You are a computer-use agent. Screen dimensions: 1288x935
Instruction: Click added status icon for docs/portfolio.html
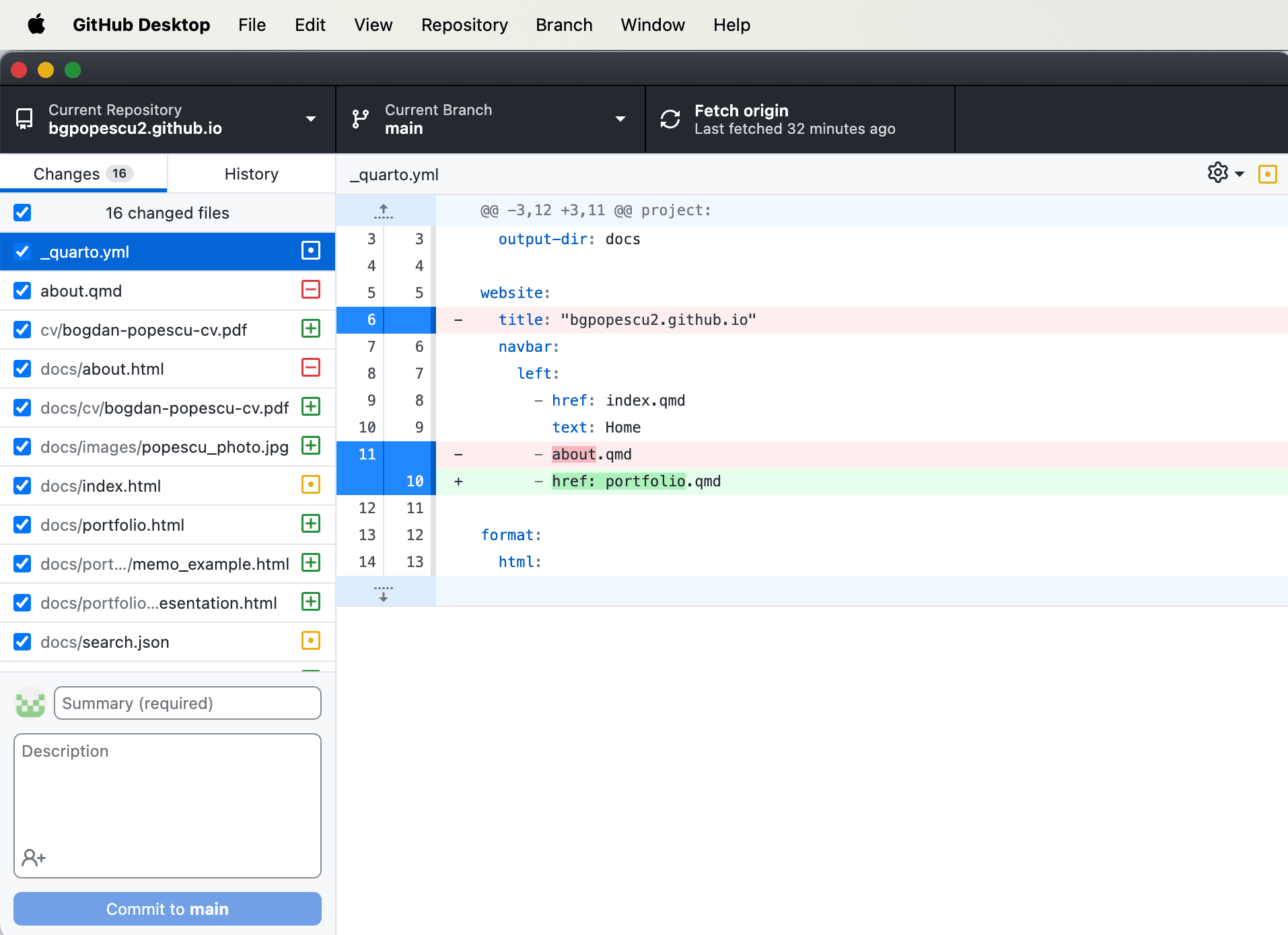click(x=310, y=524)
